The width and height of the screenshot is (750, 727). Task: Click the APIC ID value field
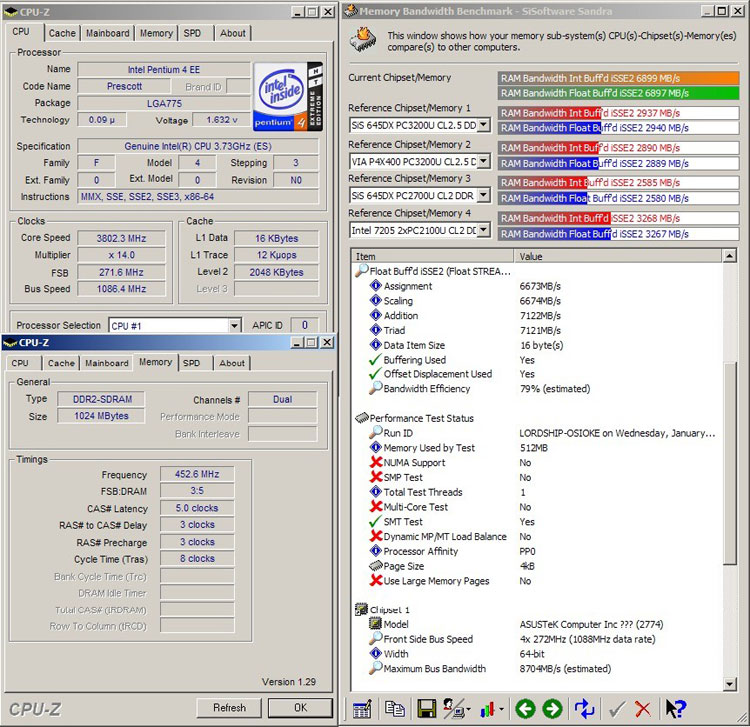[304, 325]
